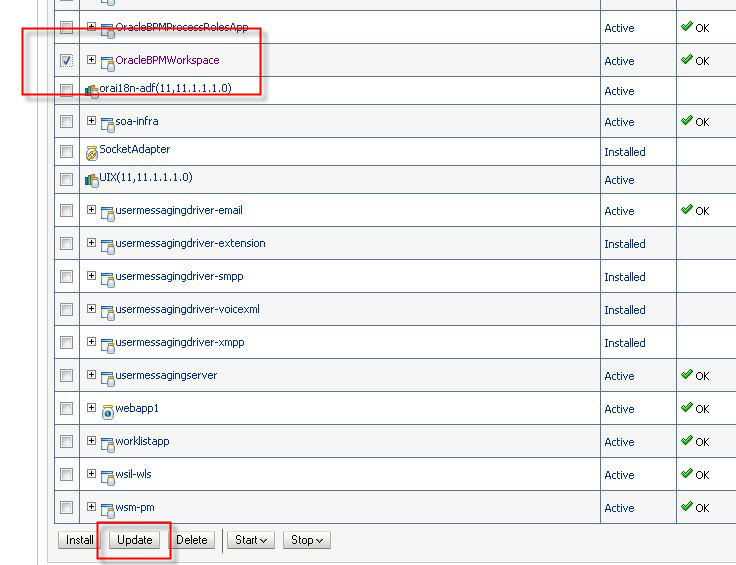Click the Install button
The width and height of the screenshot is (736, 565).
[x=79, y=540]
